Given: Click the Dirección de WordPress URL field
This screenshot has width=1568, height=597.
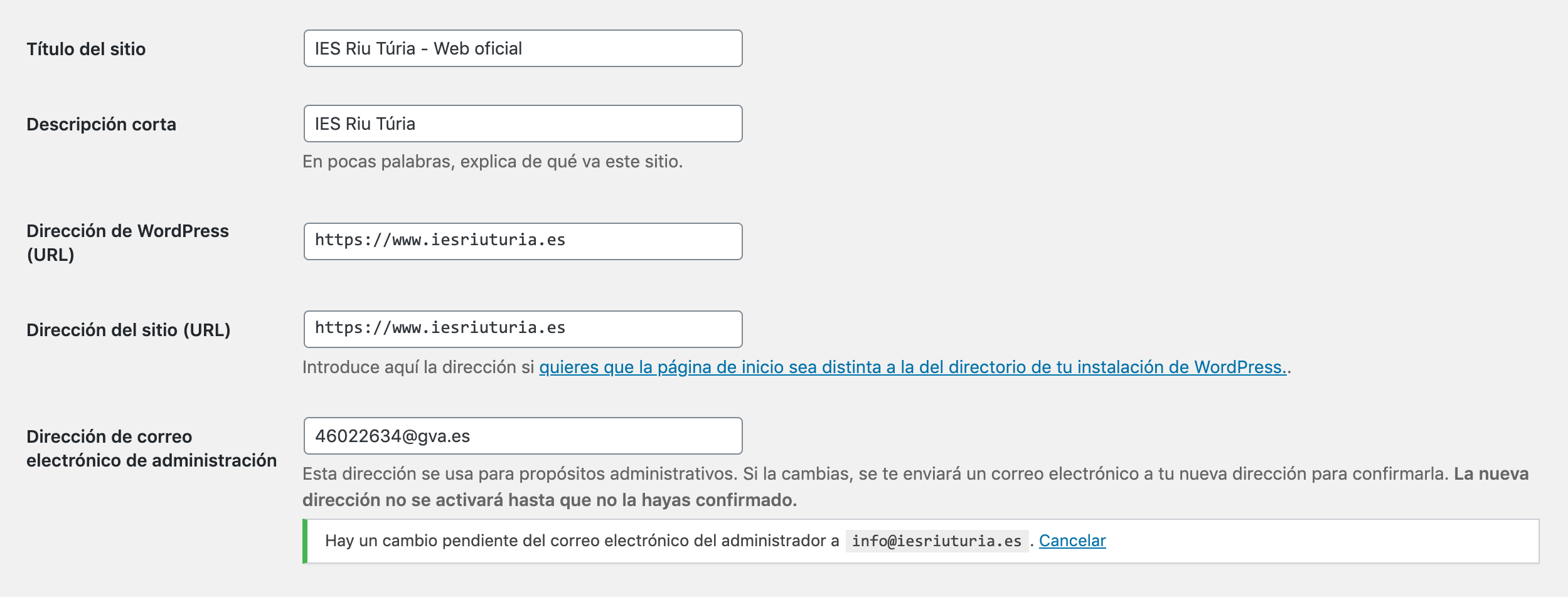Looking at the screenshot, I should (x=523, y=241).
